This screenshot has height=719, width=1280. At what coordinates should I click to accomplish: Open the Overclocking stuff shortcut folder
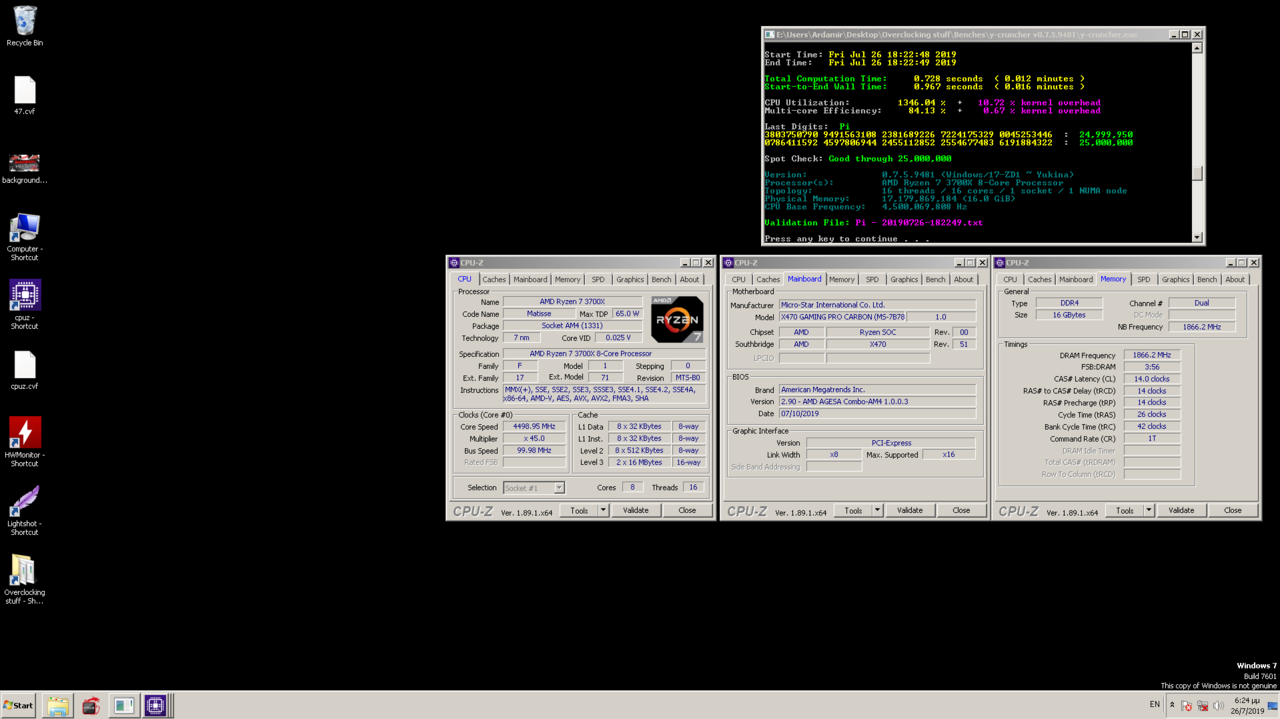[x=24, y=579]
